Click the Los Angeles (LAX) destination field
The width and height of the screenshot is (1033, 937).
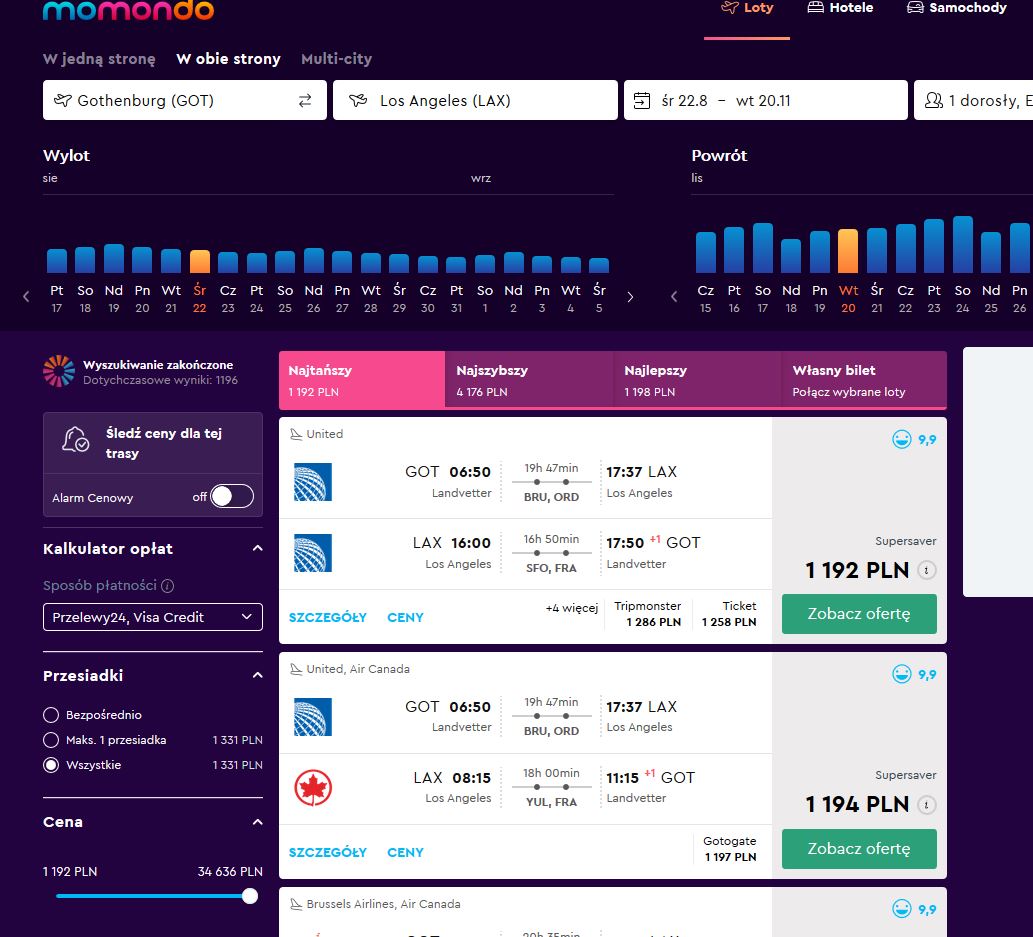475,100
